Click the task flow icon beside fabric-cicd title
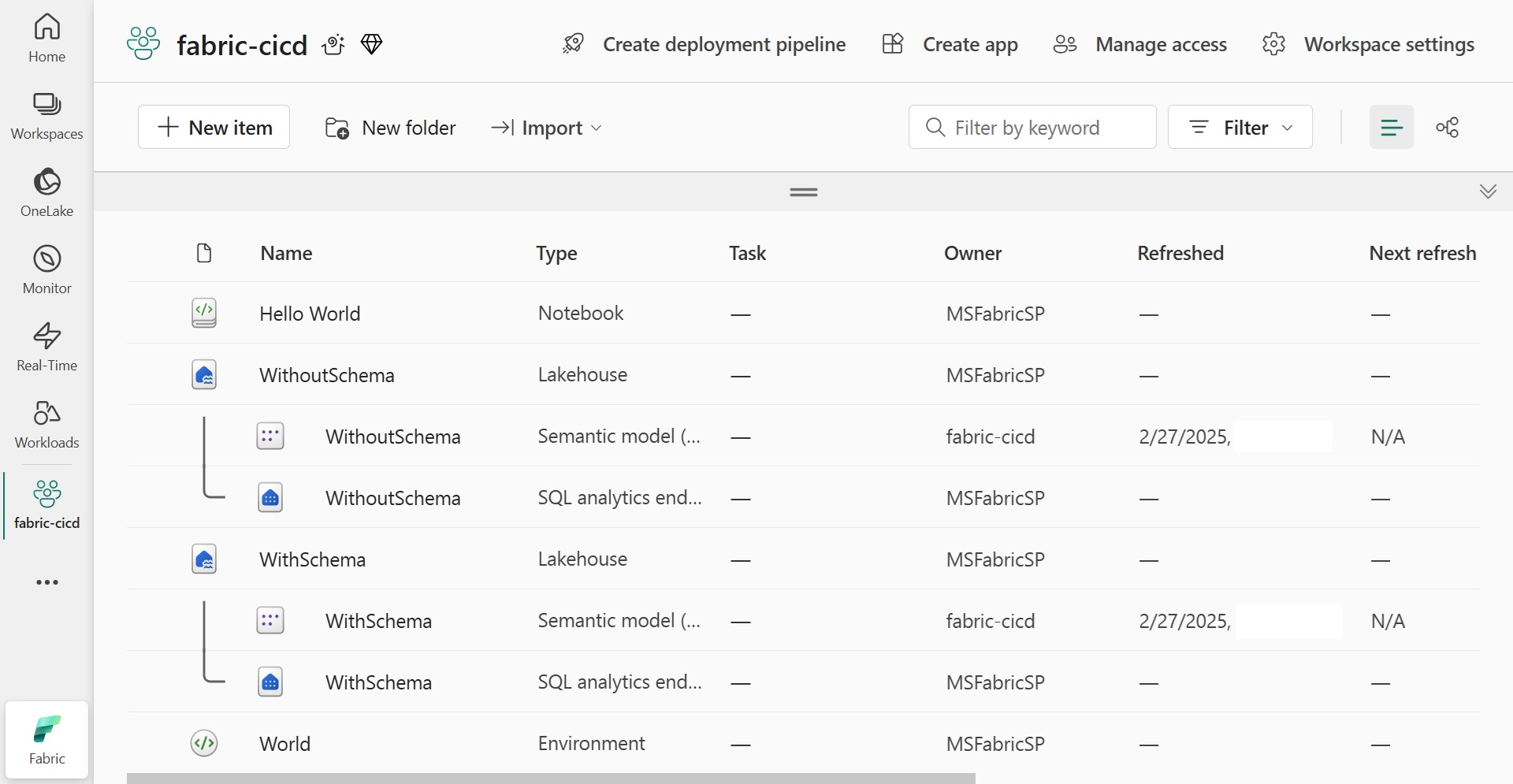 tap(333, 45)
